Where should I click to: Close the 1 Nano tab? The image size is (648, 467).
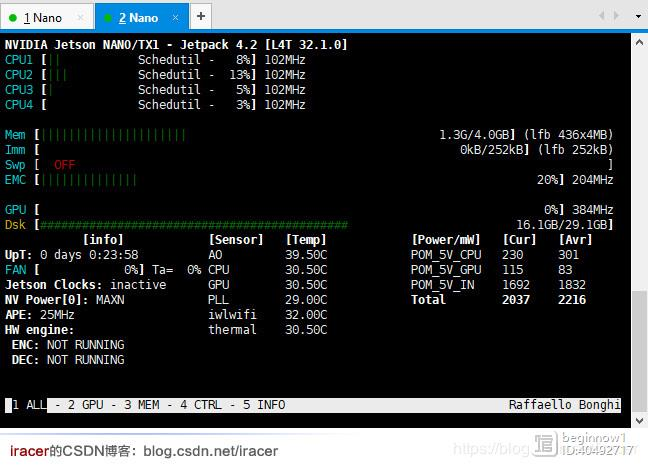coord(81,18)
